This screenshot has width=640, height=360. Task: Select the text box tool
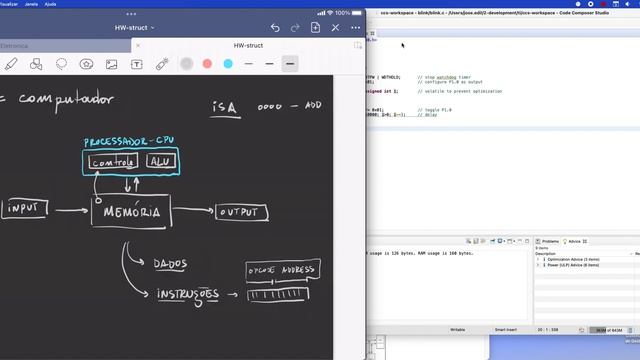tap(137, 64)
